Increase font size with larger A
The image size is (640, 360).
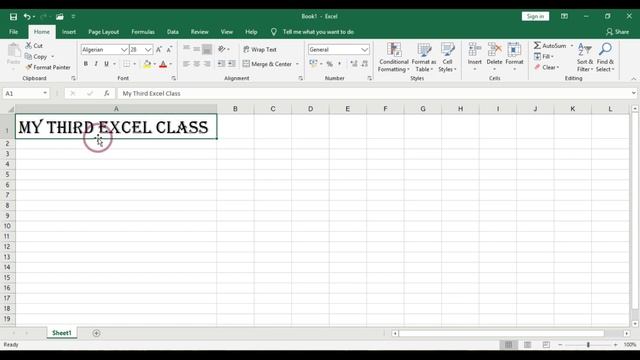[x=159, y=49]
